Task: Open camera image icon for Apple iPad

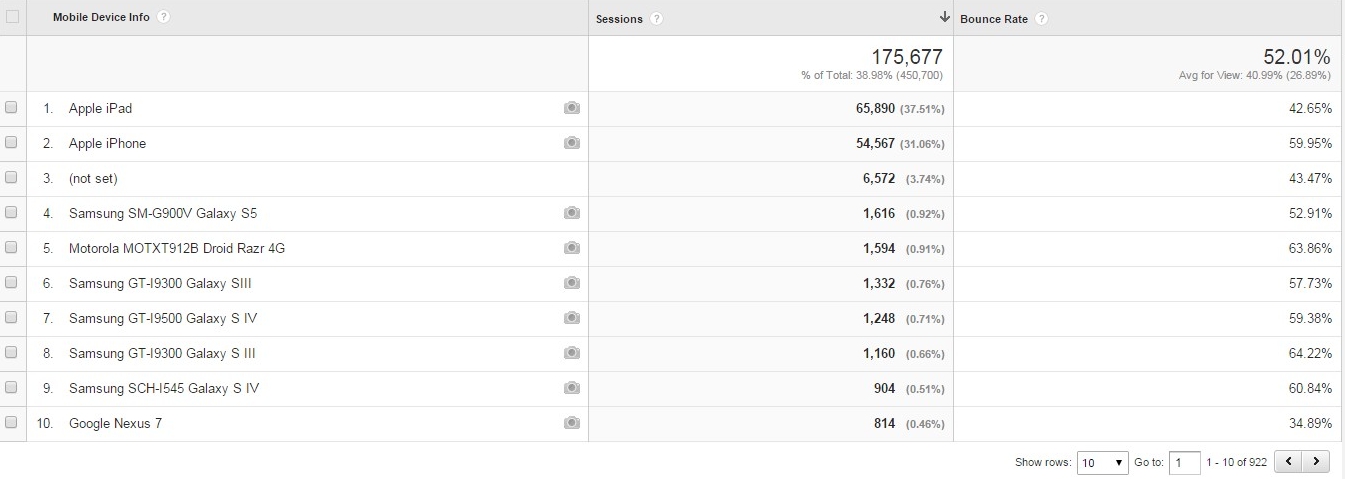Action: click(571, 108)
